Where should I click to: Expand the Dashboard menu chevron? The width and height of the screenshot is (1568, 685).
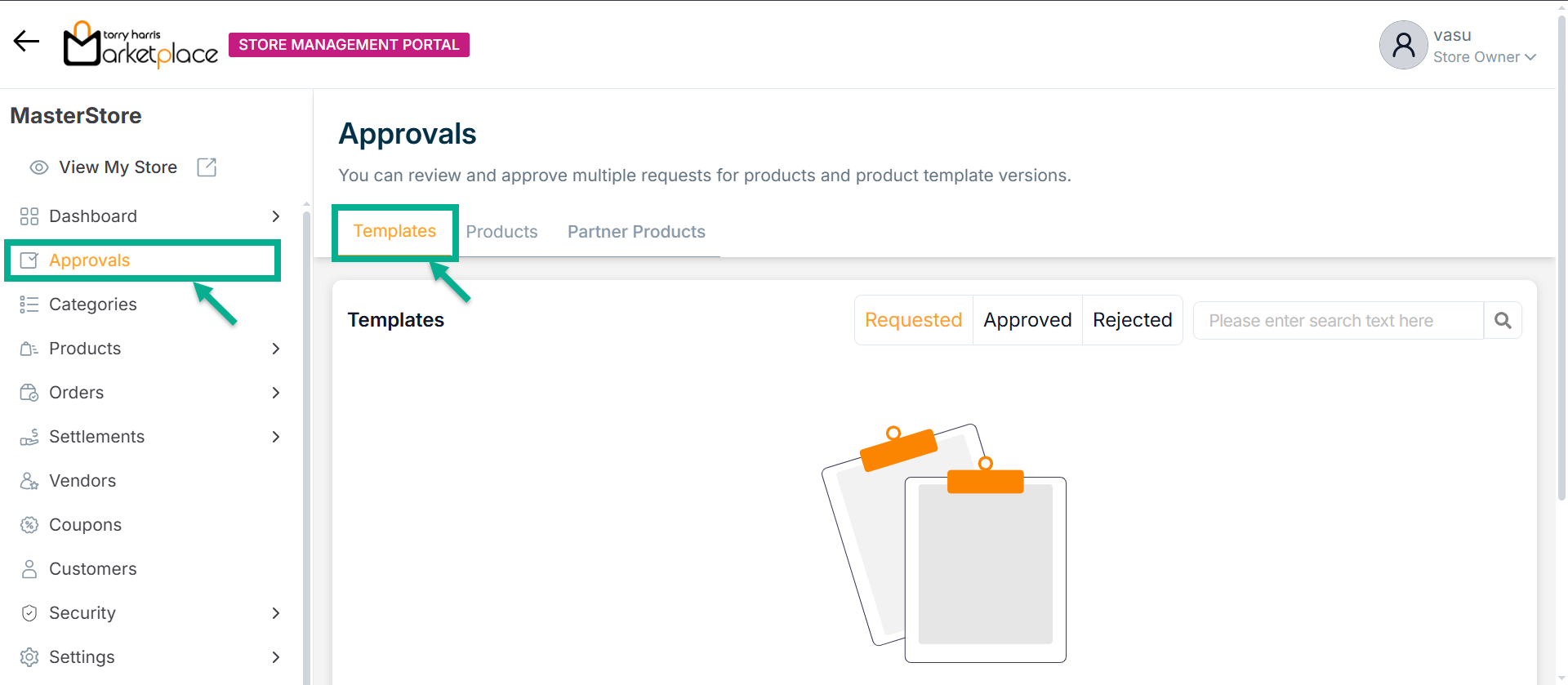(x=276, y=216)
